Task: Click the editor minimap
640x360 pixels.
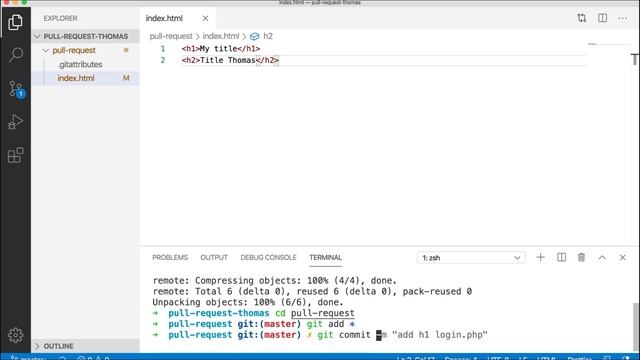Action: click(608, 44)
